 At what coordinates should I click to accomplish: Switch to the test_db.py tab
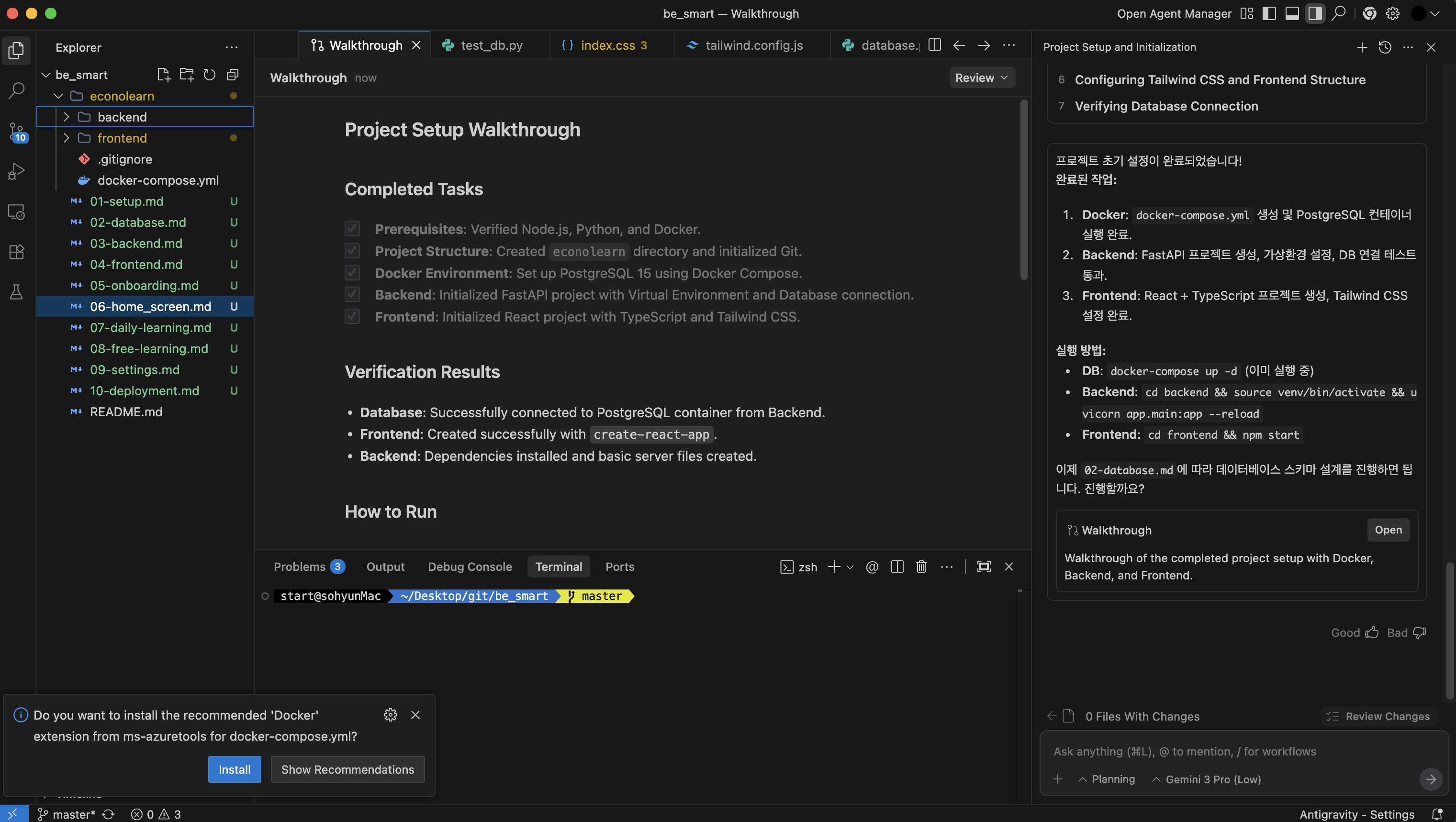[491, 45]
